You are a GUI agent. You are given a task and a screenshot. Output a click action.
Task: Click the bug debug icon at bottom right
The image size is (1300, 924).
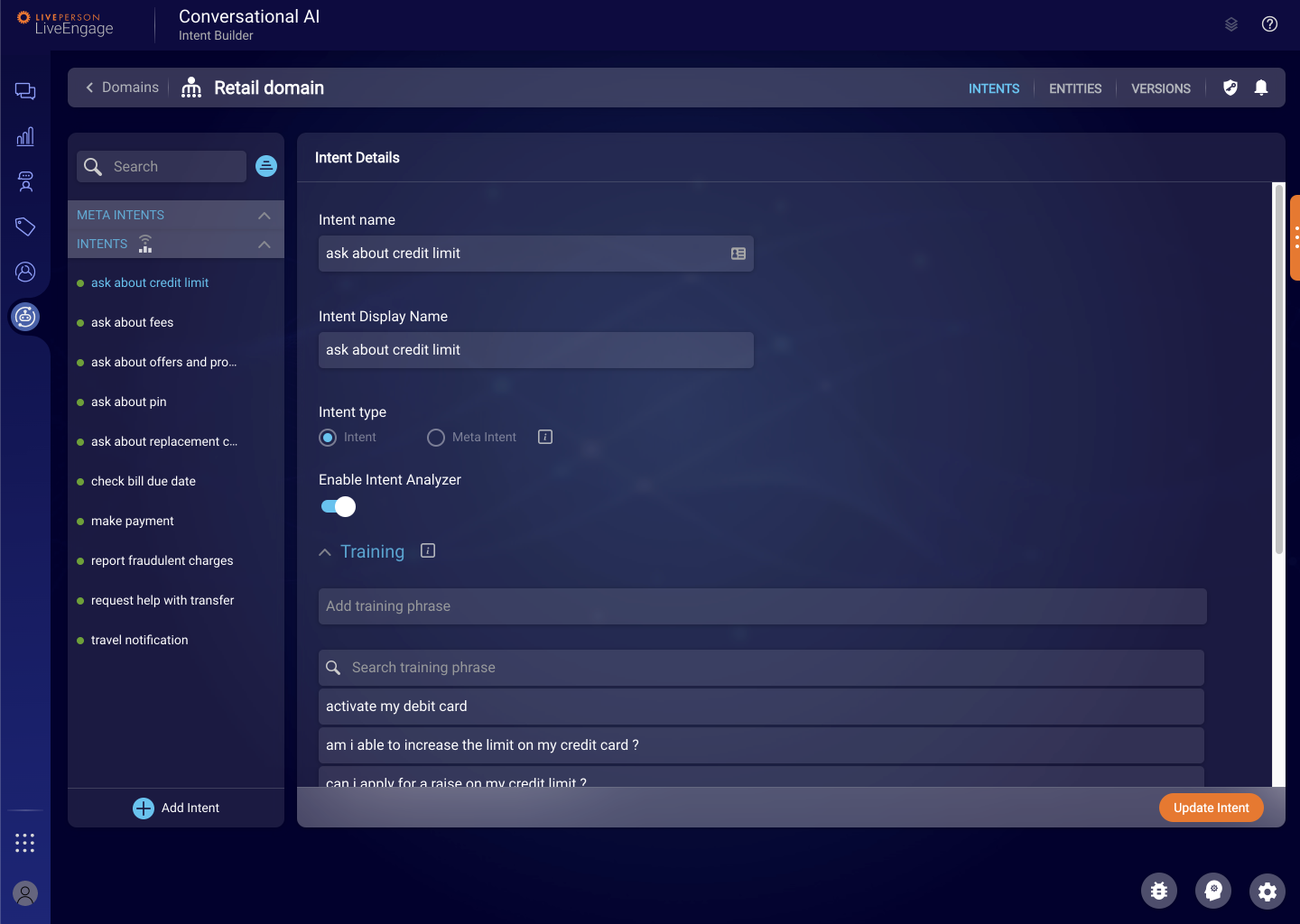click(x=1159, y=891)
